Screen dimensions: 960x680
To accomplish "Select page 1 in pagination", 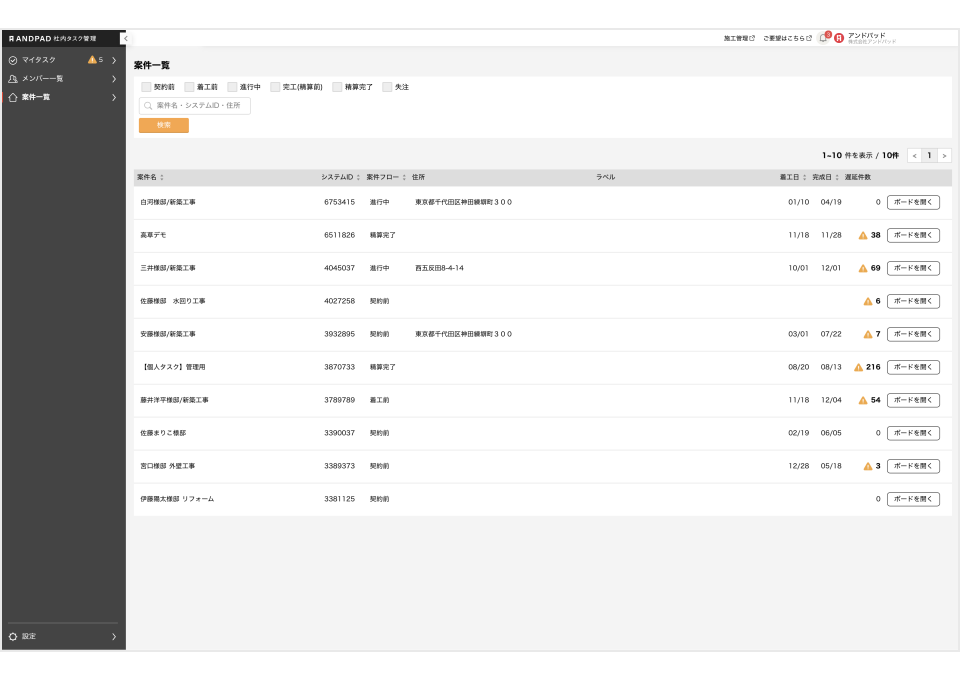I will [929, 155].
